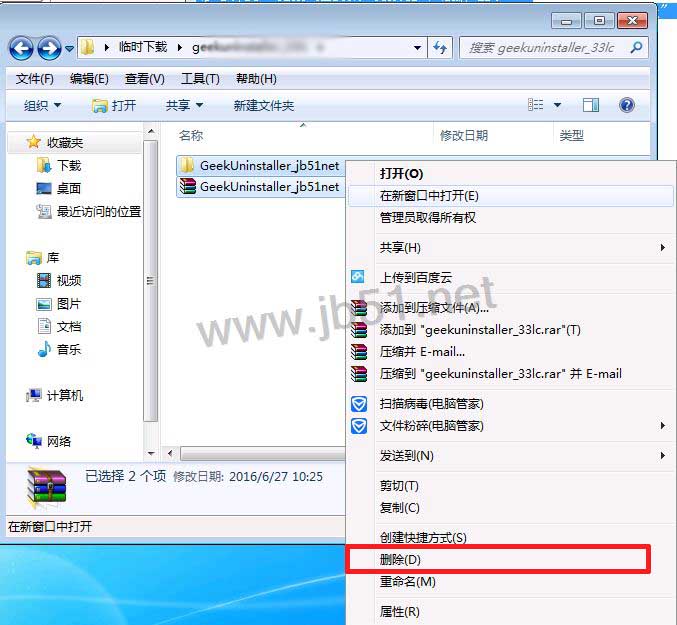Viewport: 677px width, 625px height.
Task: Toggle the preview pane icon
Action: point(591,105)
